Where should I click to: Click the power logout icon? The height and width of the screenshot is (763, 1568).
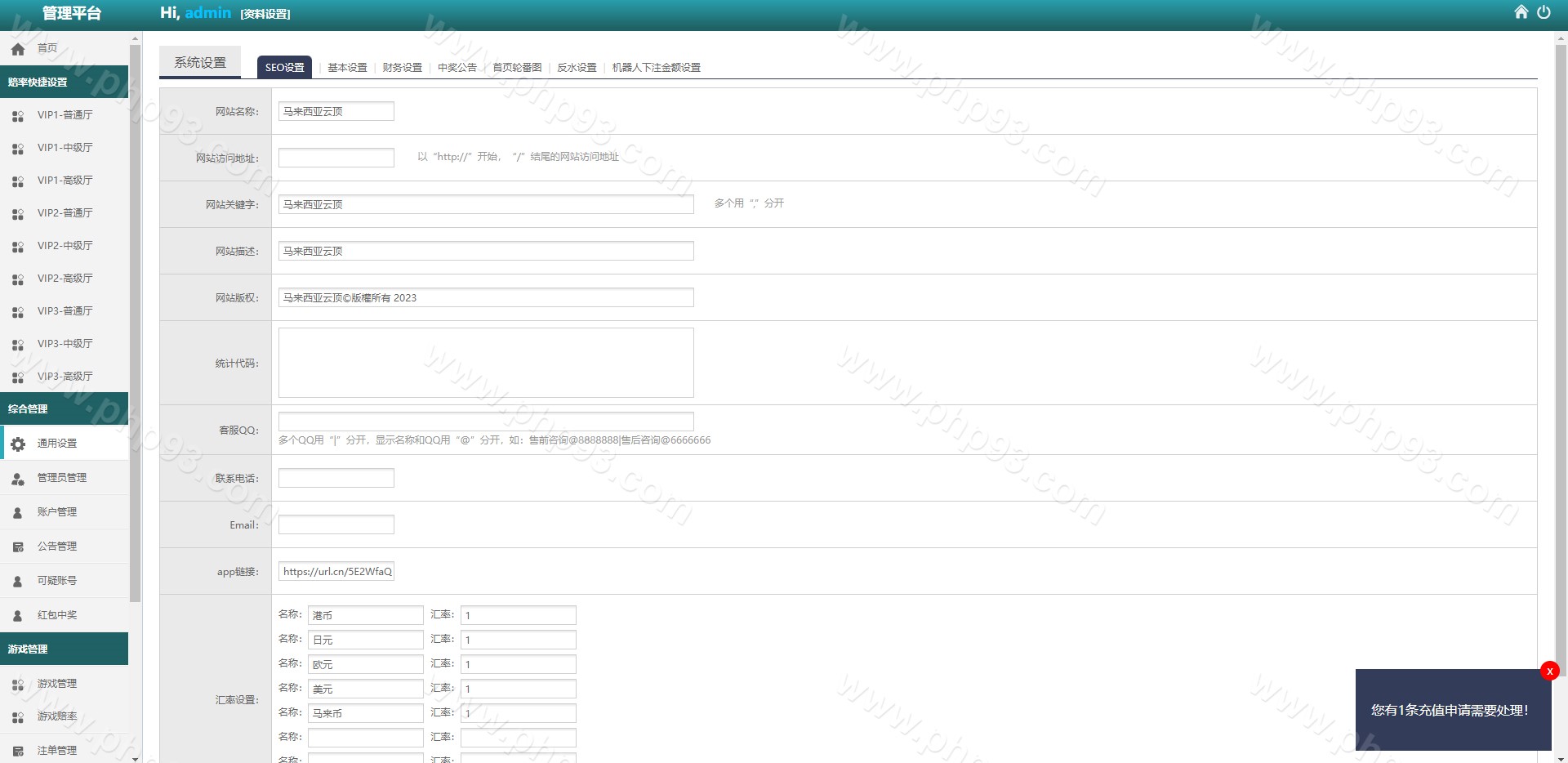coord(1543,12)
